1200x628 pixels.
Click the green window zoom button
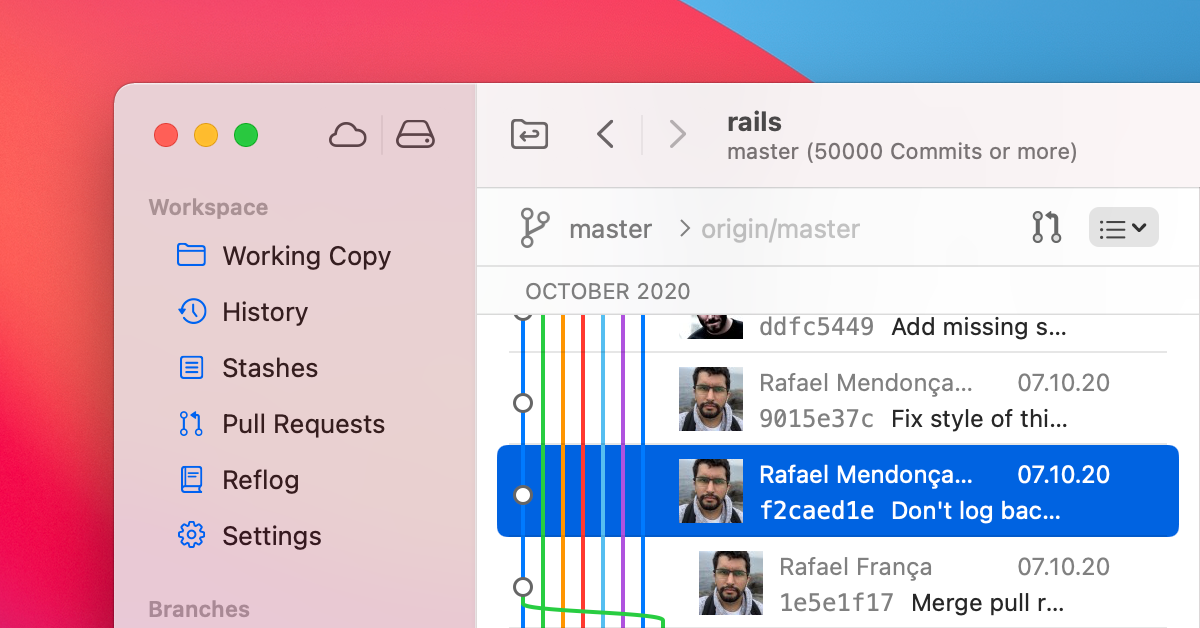(x=246, y=135)
